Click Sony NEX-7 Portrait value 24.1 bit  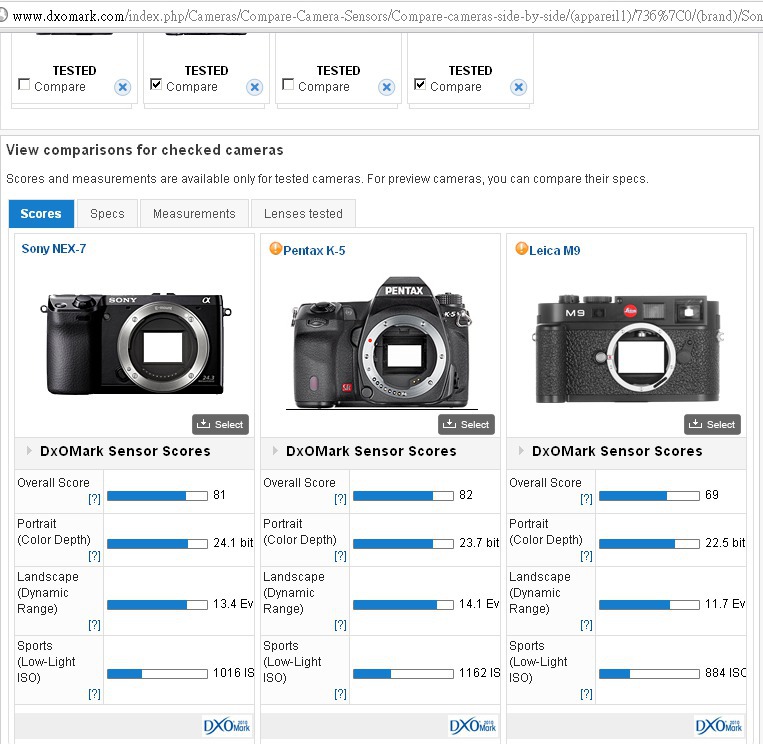pos(233,543)
